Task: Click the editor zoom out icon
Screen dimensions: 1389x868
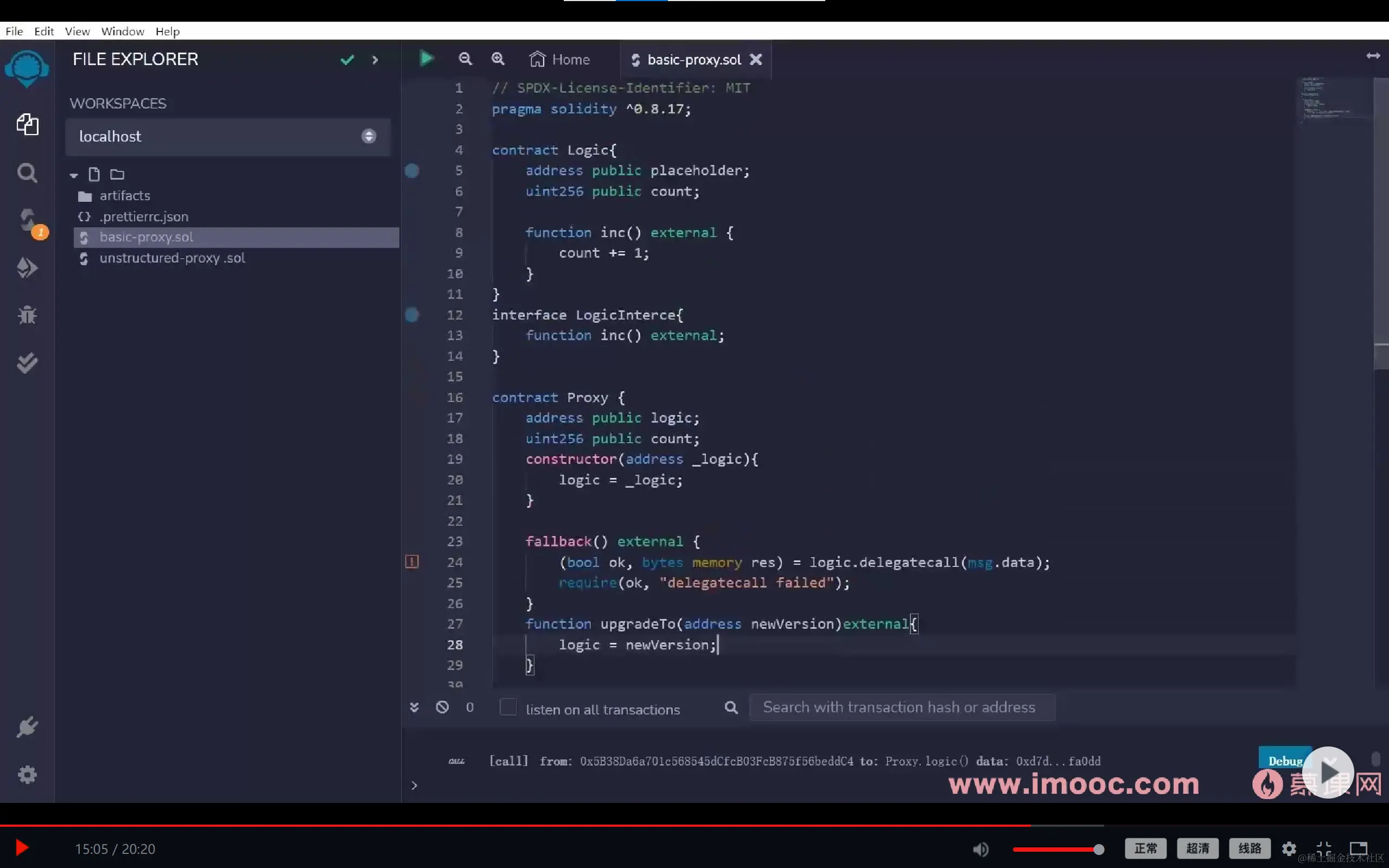Action: coord(465,59)
